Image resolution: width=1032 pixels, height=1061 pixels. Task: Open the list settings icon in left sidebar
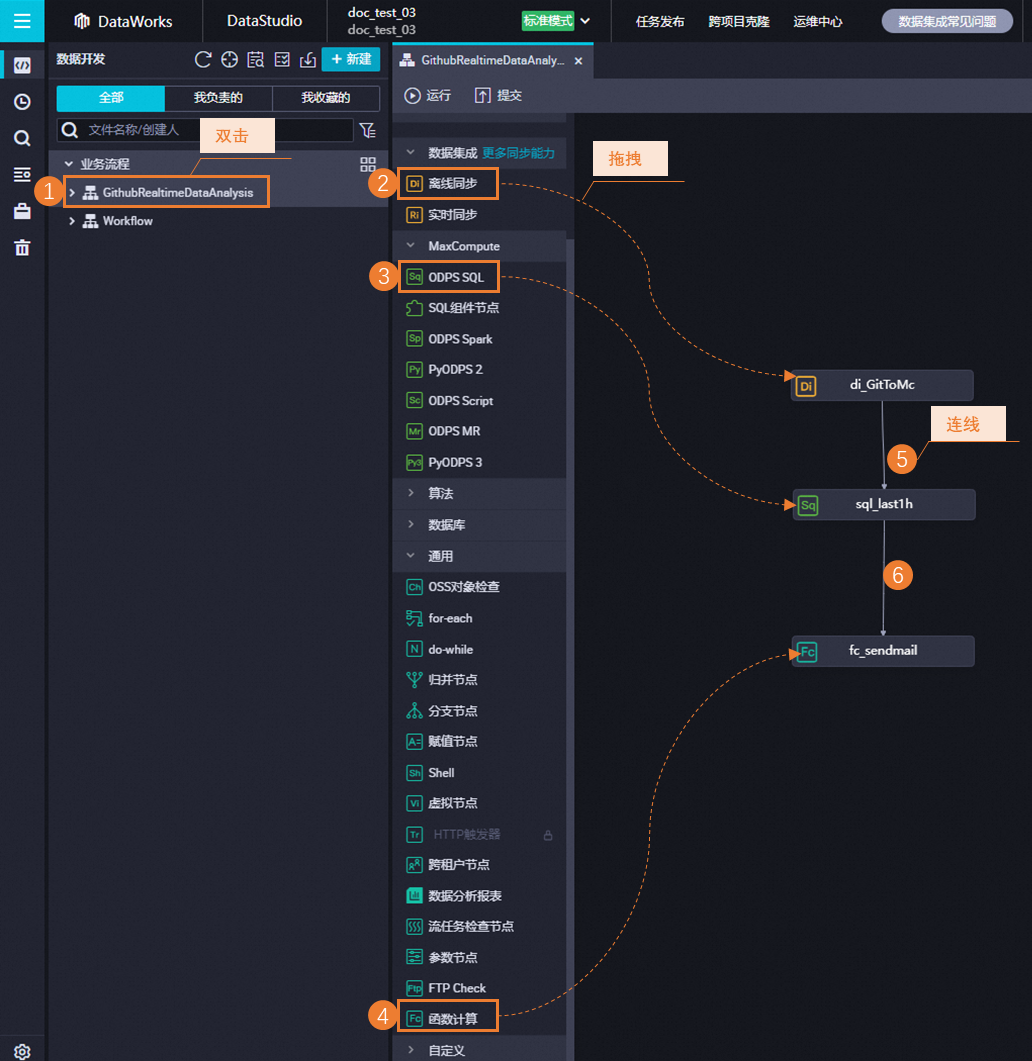tap(22, 175)
